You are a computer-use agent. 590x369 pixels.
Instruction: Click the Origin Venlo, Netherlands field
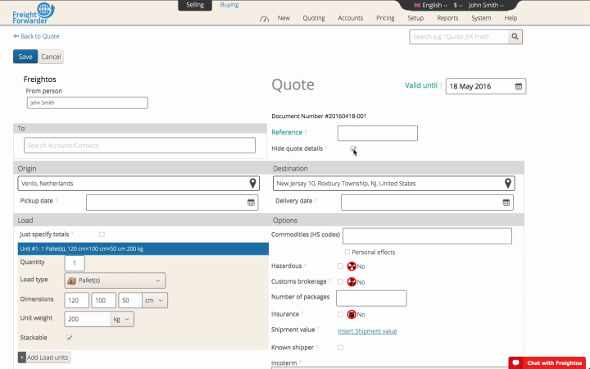[x=138, y=183]
